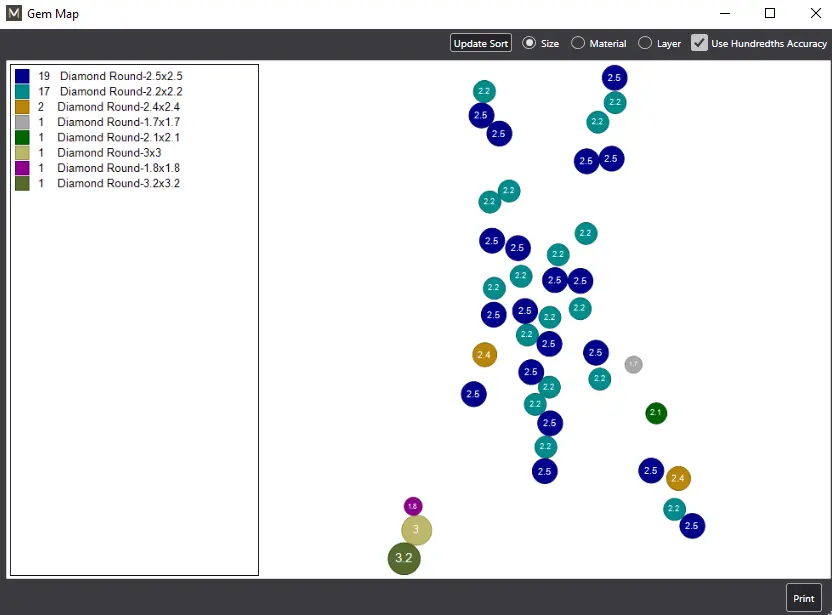Screen dimensions: 832x615
Task: Select the gold 2.4 gem beside bottom-right blue gem
Action: 678,479
